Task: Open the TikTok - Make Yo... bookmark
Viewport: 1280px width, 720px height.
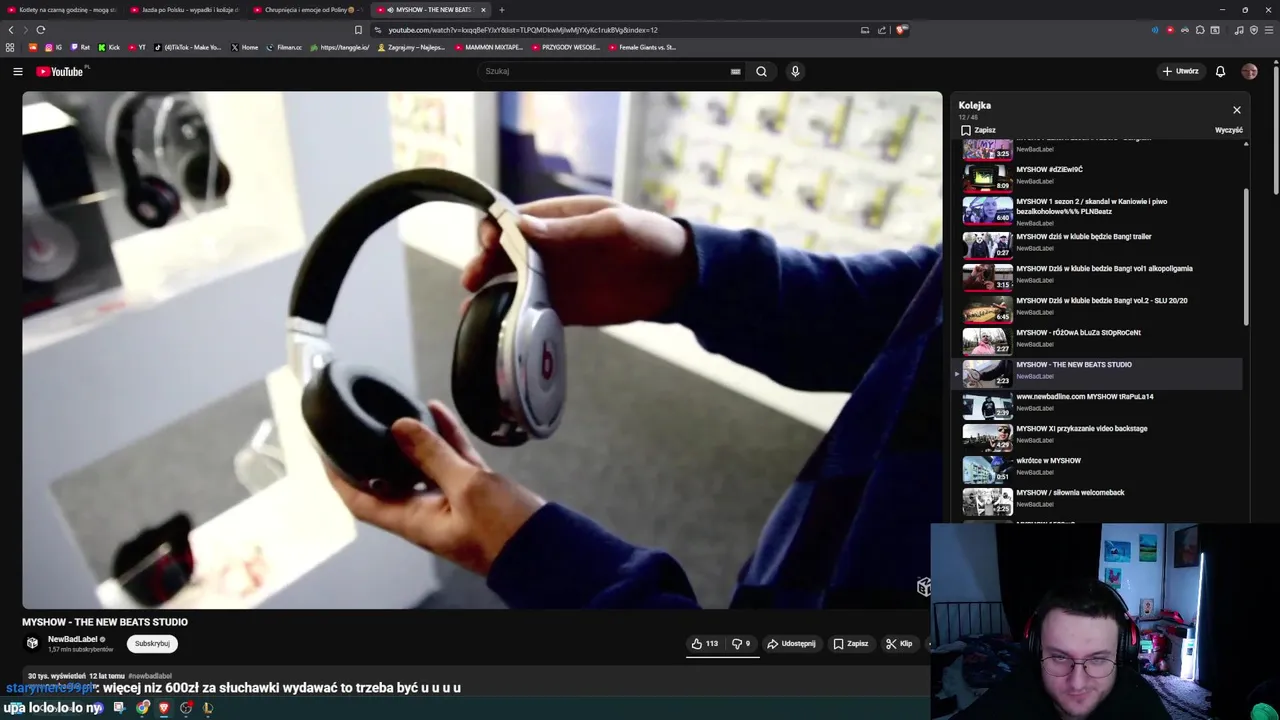Action: [188, 47]
